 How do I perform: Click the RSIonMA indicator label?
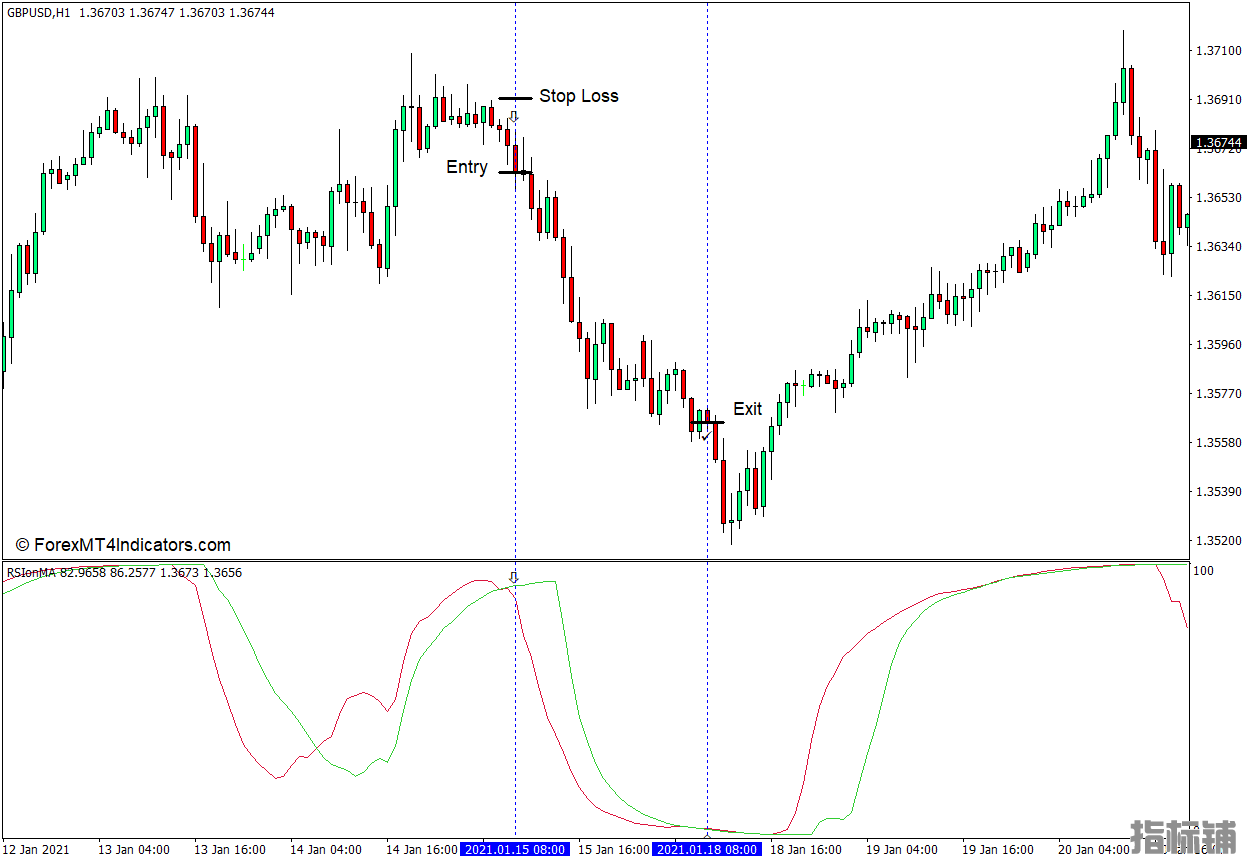tap(32, 573)
